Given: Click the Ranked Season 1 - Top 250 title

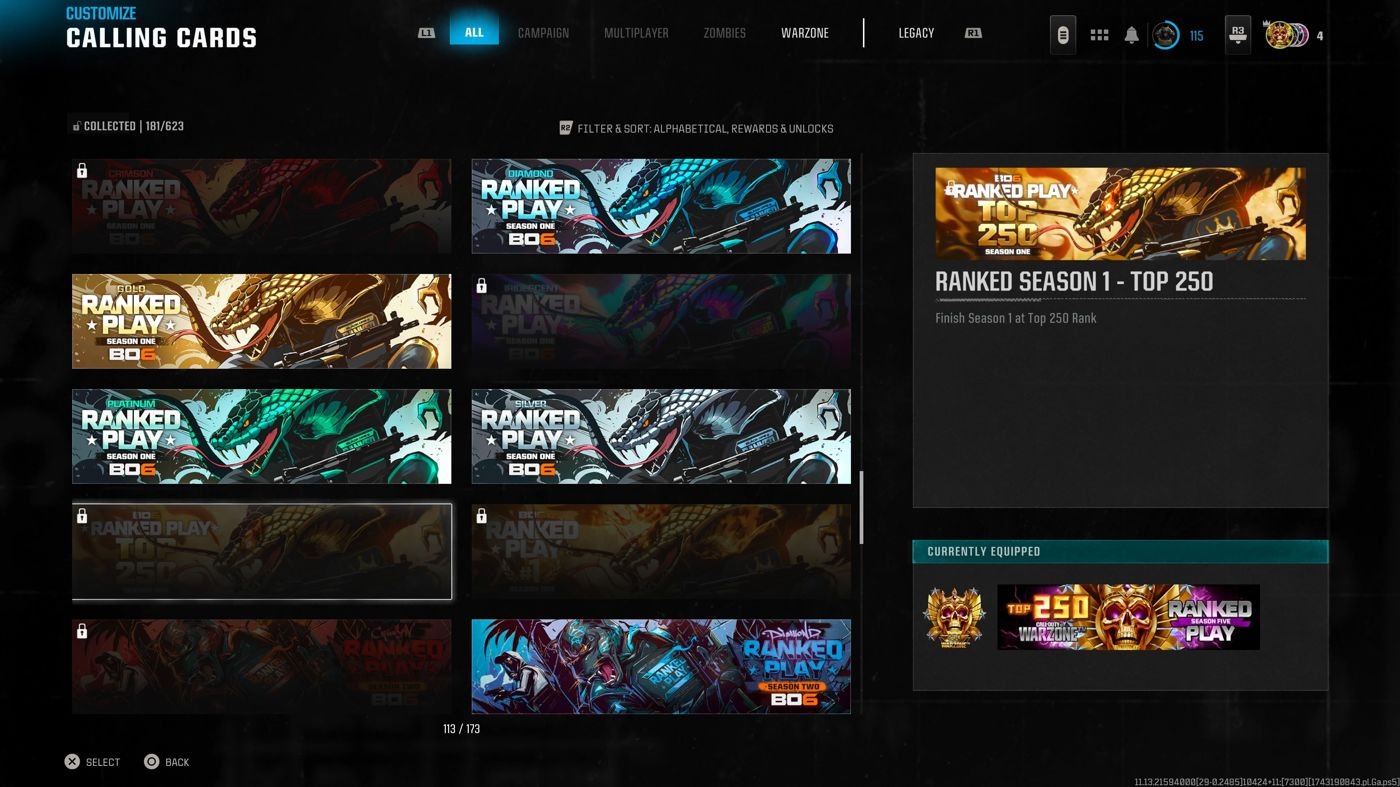Looking at the screenshot, I should (x=1074, y=282).
